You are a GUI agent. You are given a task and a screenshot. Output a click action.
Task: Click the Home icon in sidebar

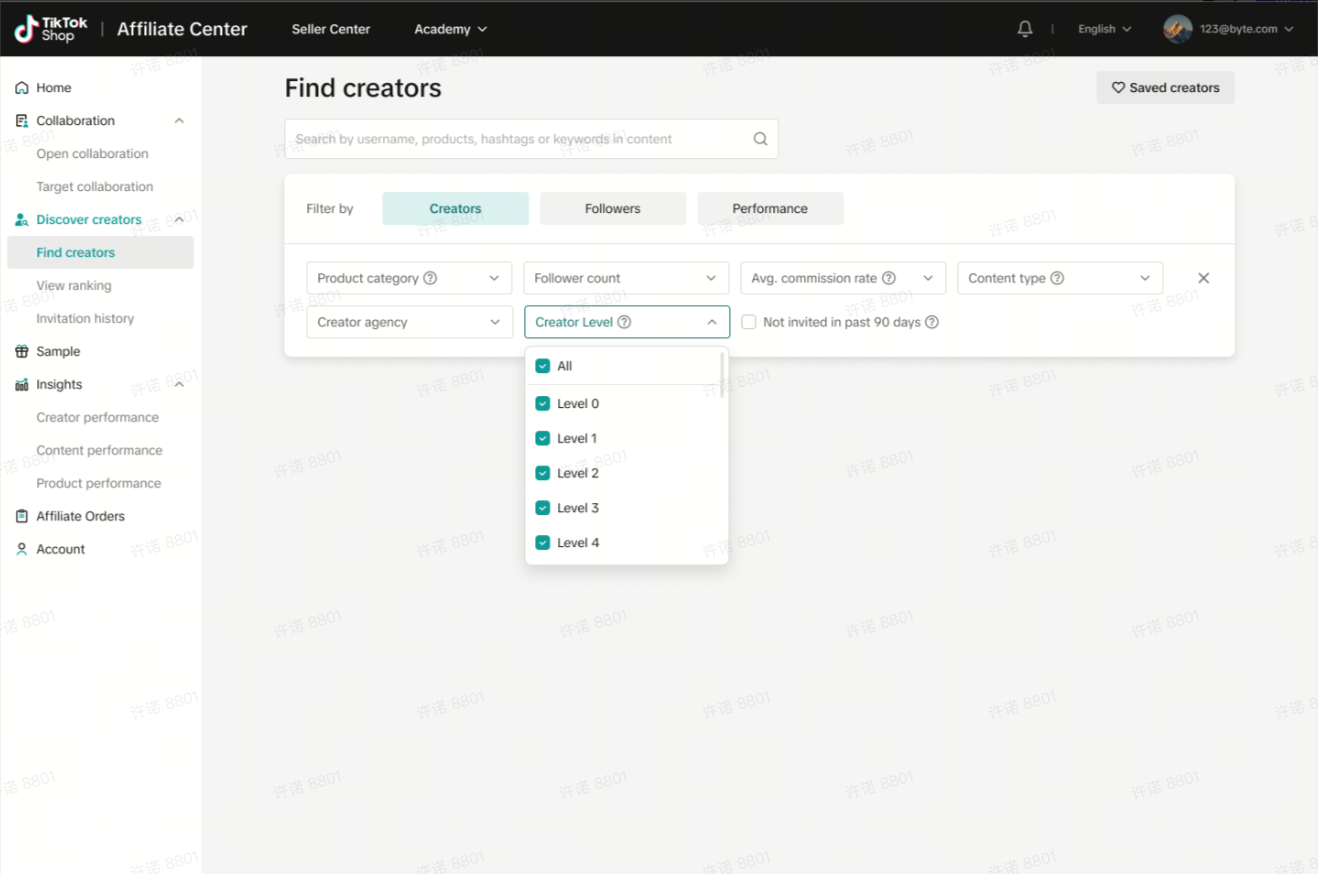pyautogui.click(x=22, y=88)
